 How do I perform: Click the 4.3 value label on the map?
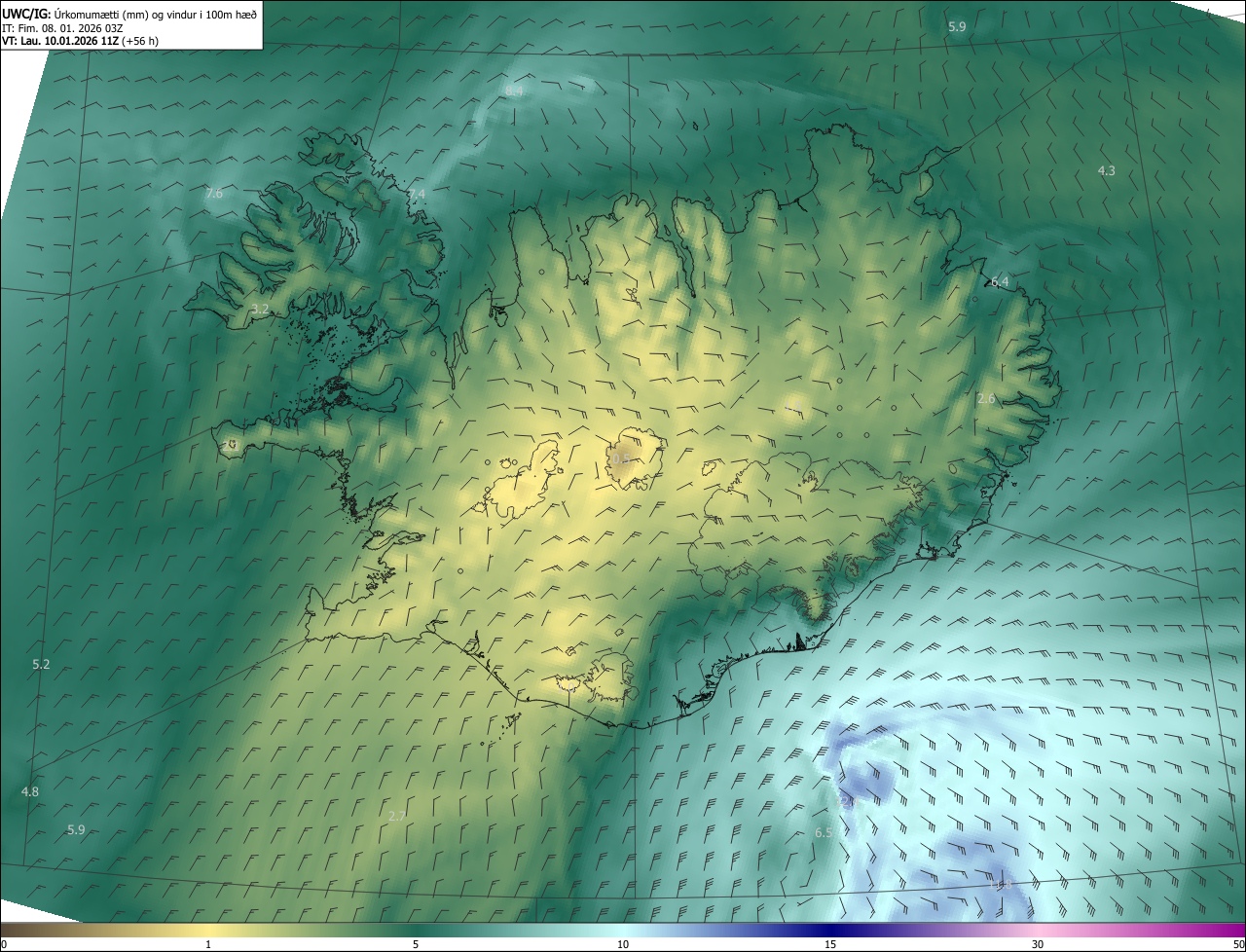tap(1107, 171)
